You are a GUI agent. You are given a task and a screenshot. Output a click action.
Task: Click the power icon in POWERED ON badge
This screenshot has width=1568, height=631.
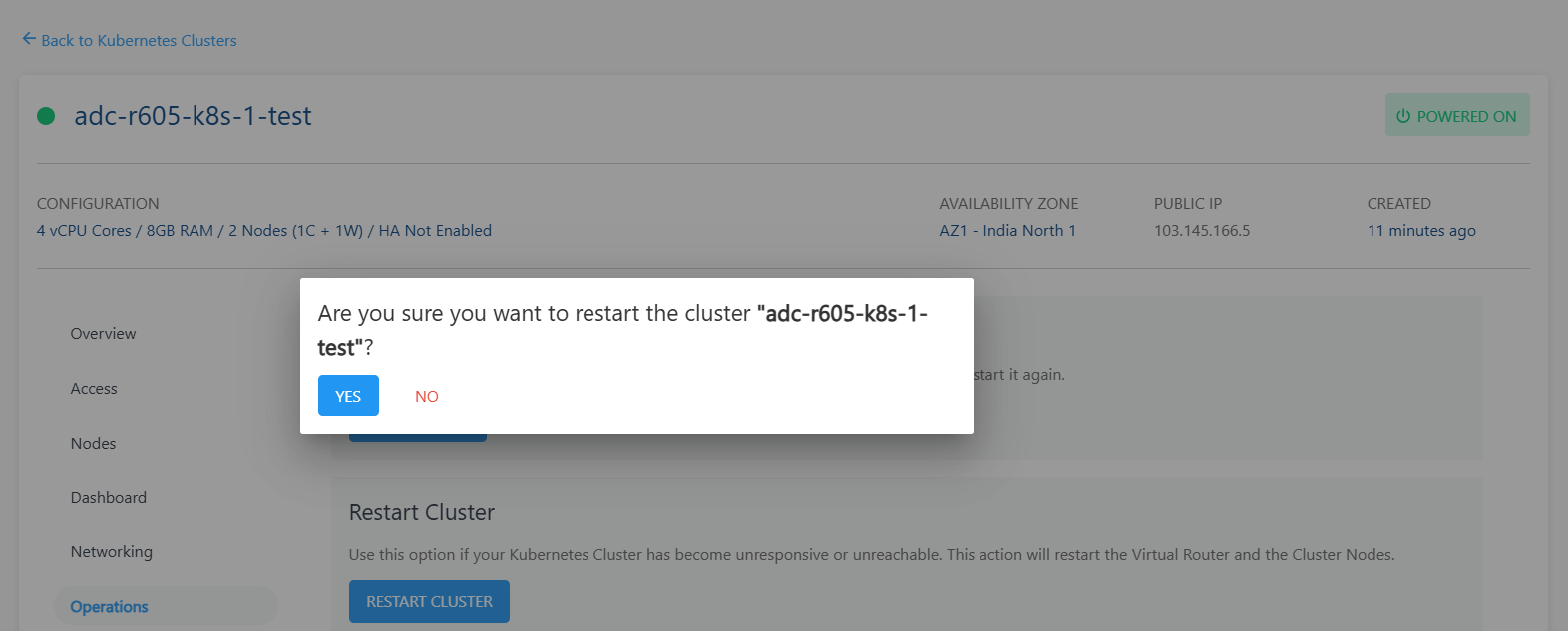coord(1405,115)
